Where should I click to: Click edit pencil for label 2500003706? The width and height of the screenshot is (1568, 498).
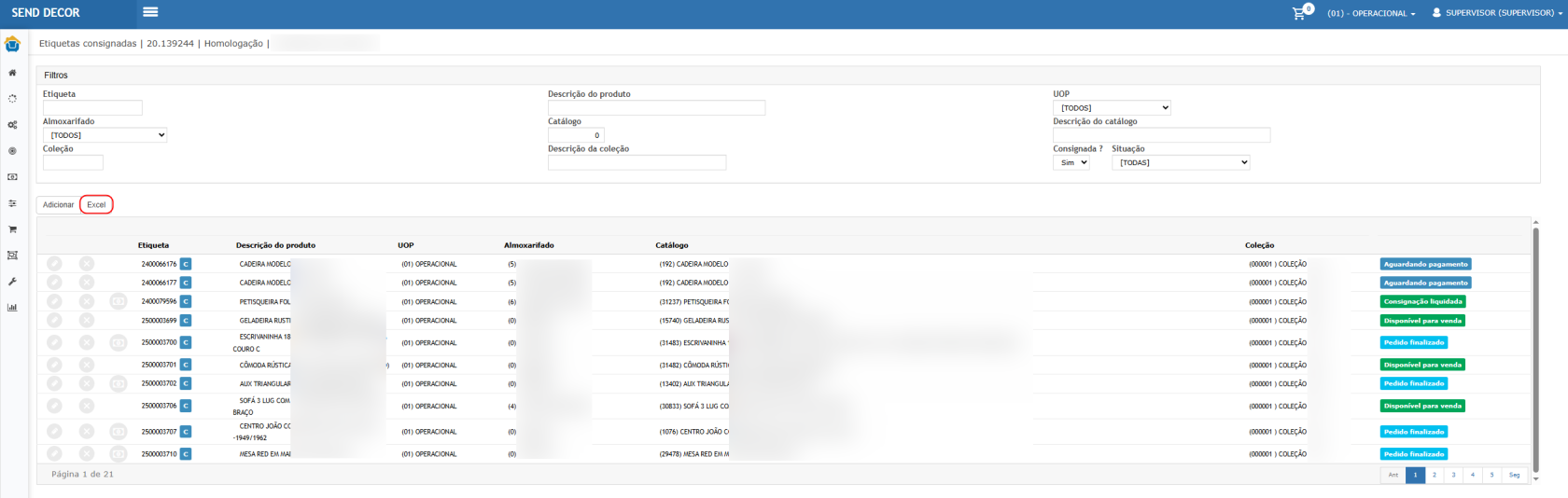(54, 406)
